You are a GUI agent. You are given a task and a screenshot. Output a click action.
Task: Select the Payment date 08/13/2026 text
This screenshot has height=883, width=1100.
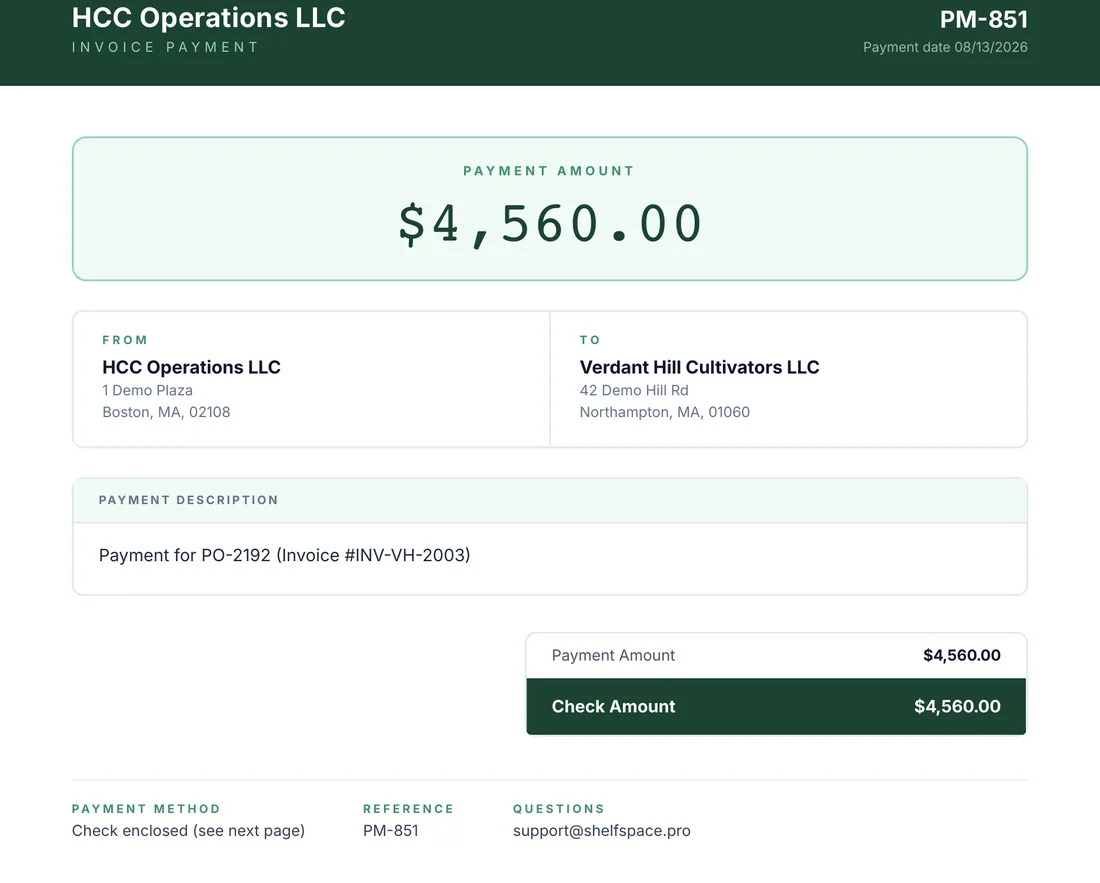tap(945, 47)
